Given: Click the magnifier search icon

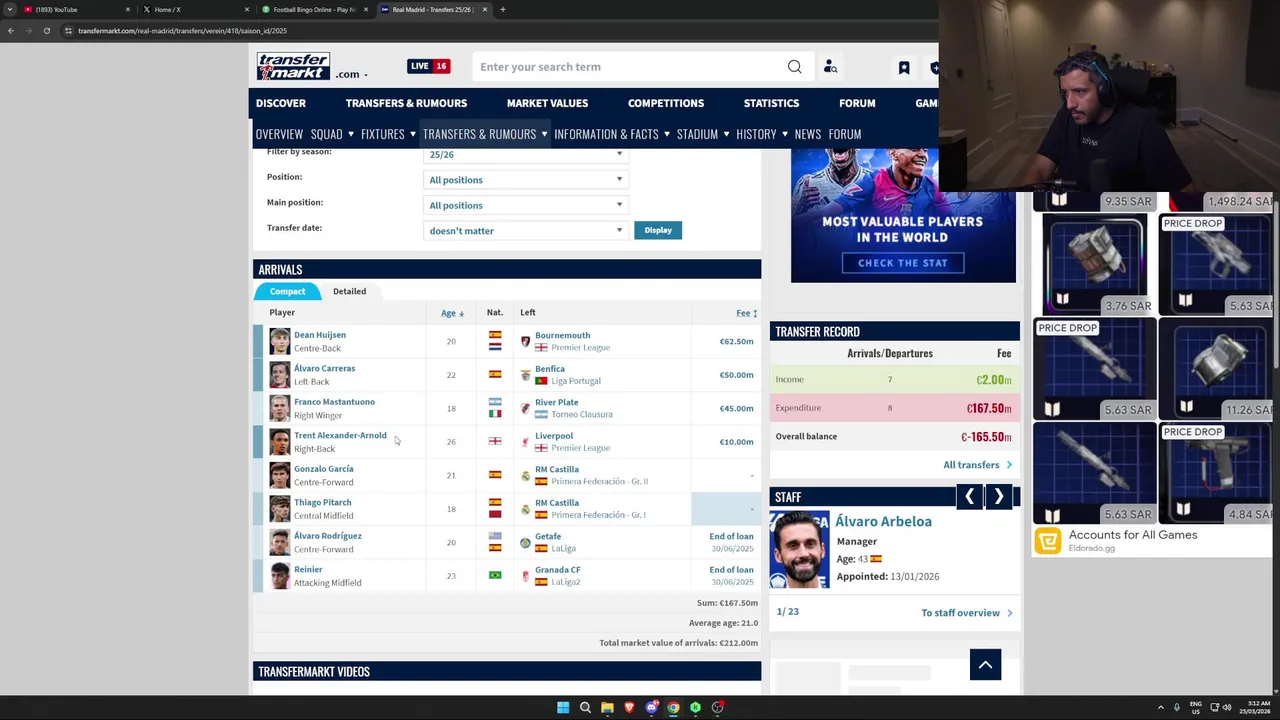Looking at the screenshot, I should [794, 67].
